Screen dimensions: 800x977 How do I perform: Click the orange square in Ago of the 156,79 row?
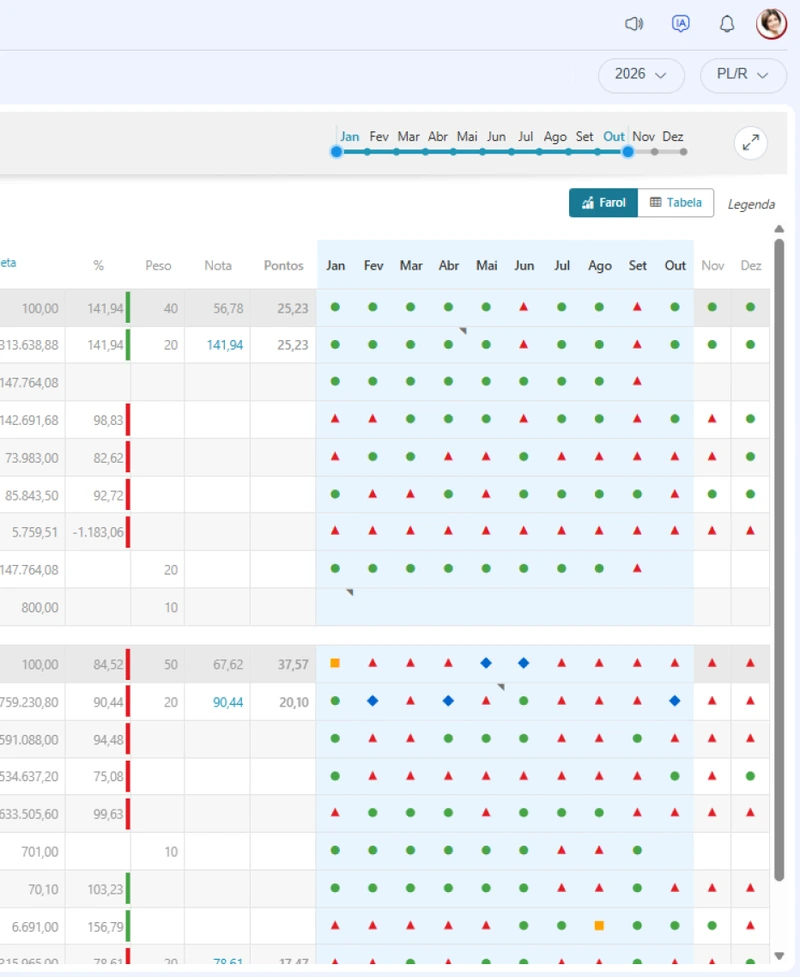click(x=599, y=925)
